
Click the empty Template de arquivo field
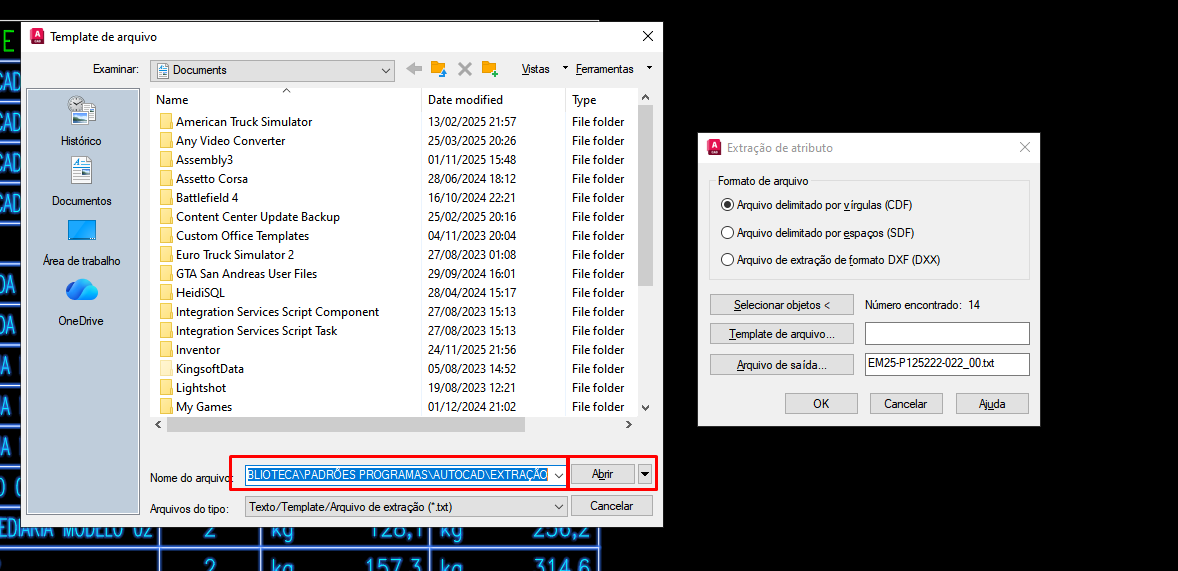click(x=946, y=334)
